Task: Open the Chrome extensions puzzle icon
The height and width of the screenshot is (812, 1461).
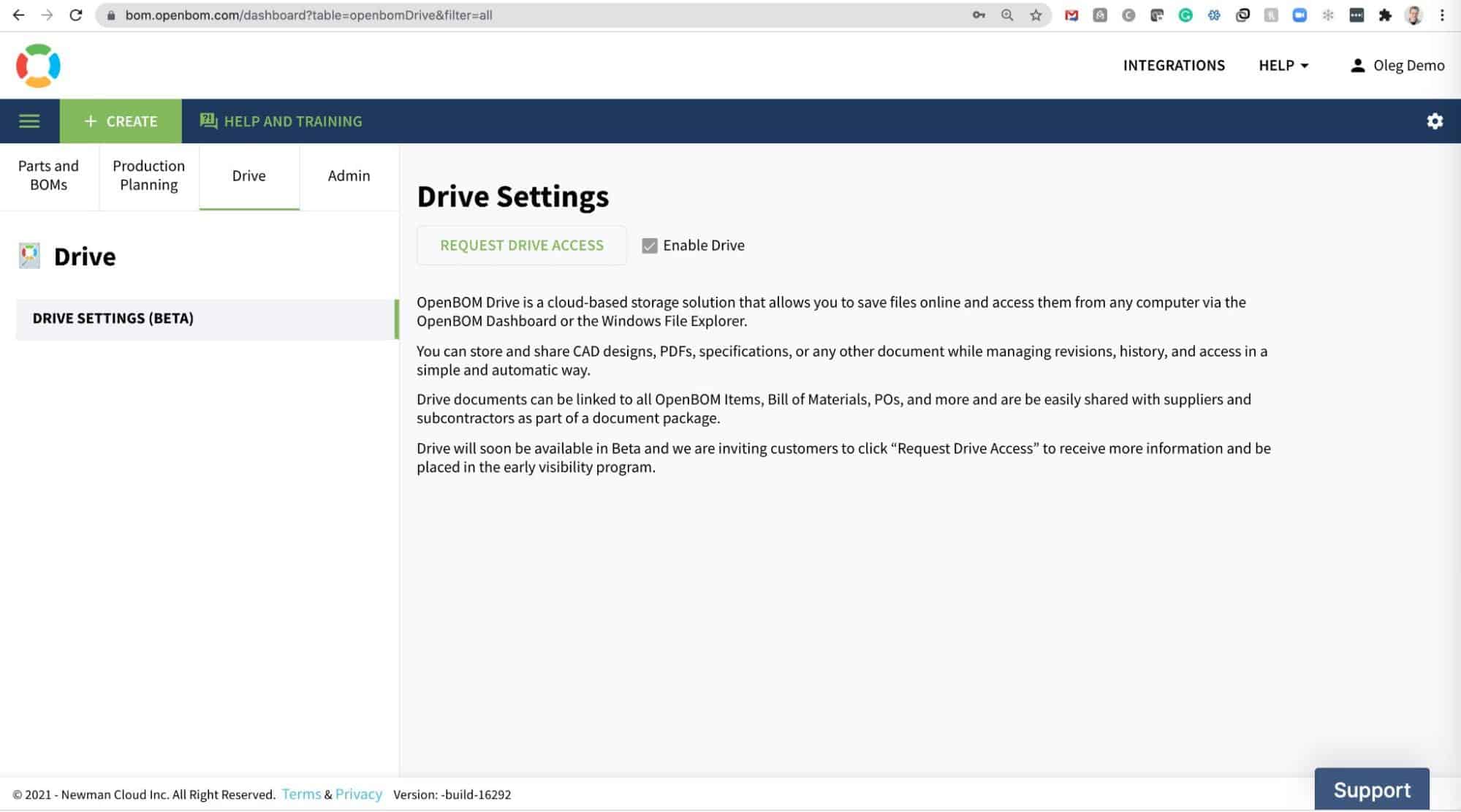Action: pos(1385,15)
